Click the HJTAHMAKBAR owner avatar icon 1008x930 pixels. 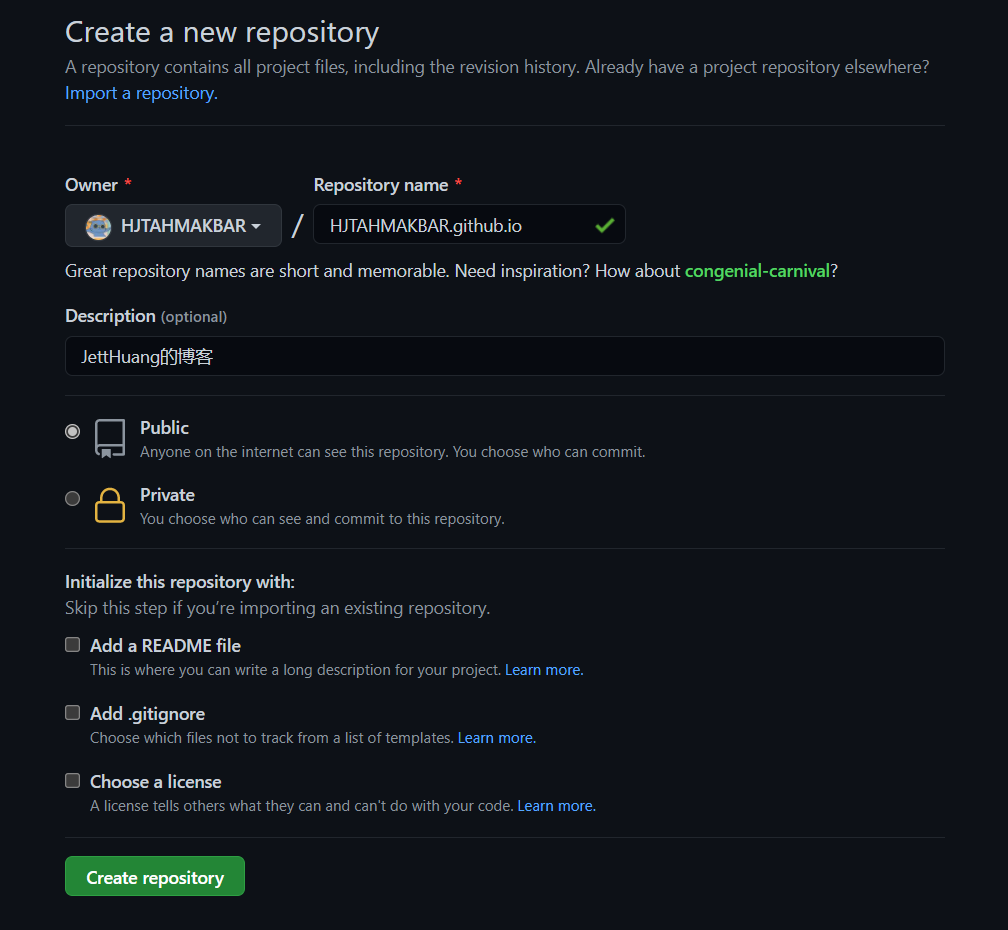coord(98,226)
